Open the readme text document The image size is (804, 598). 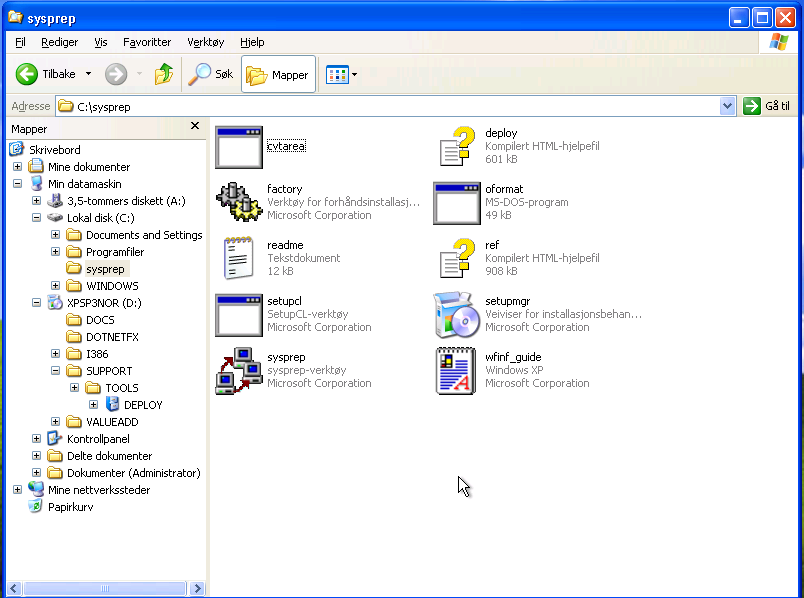[x=238, y=257]
